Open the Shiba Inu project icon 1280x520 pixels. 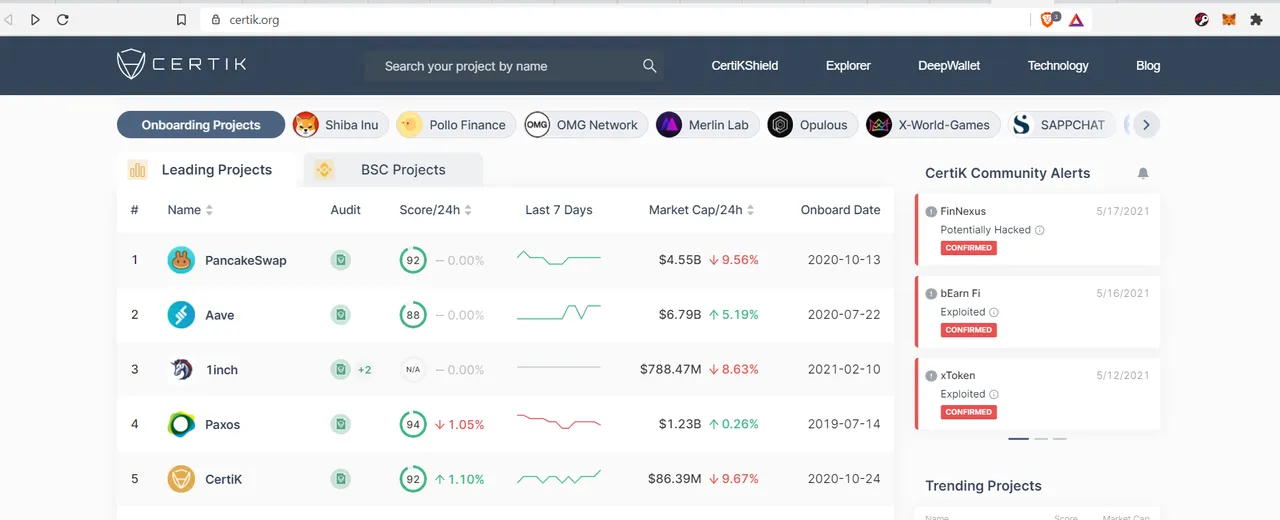(305, 125)
